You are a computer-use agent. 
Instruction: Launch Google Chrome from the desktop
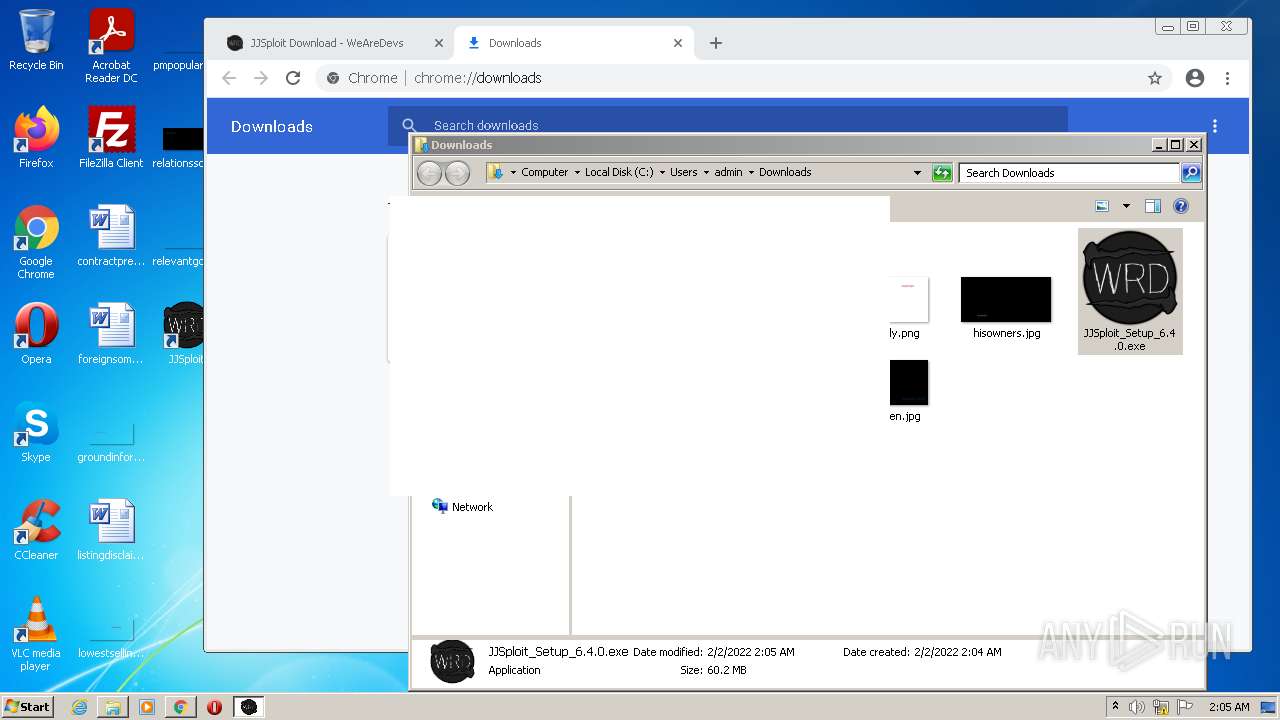coord(36,242)
